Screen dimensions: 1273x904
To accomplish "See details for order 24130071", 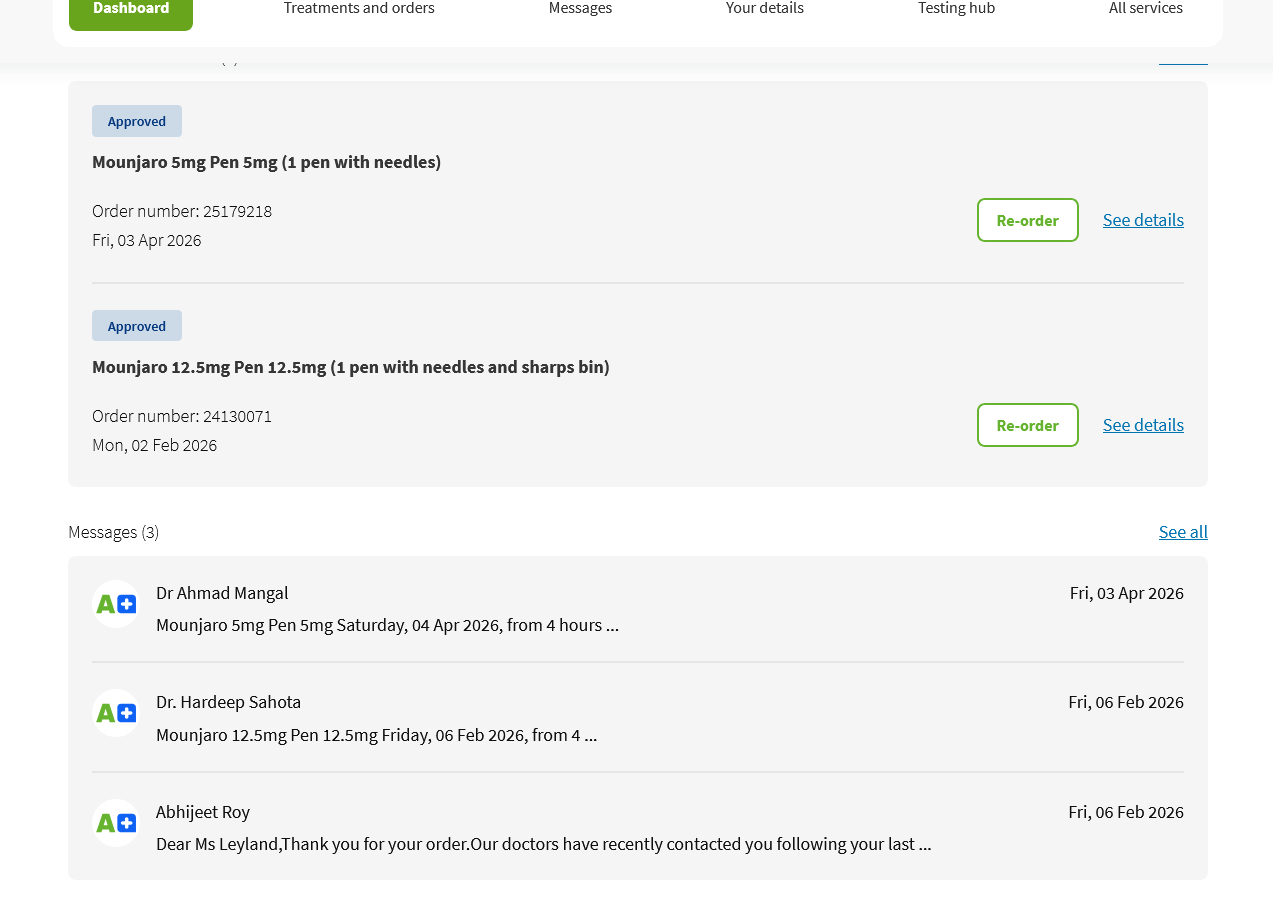I will [x=1143, y=425].
